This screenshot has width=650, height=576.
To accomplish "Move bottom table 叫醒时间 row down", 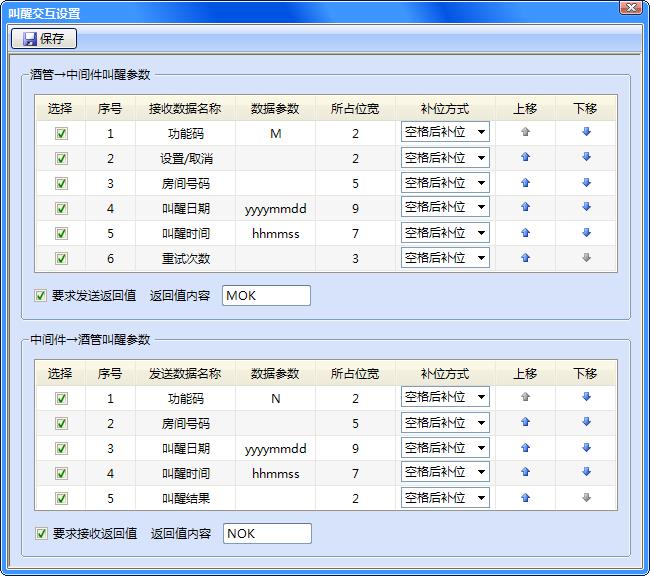I will click(586, 472).
